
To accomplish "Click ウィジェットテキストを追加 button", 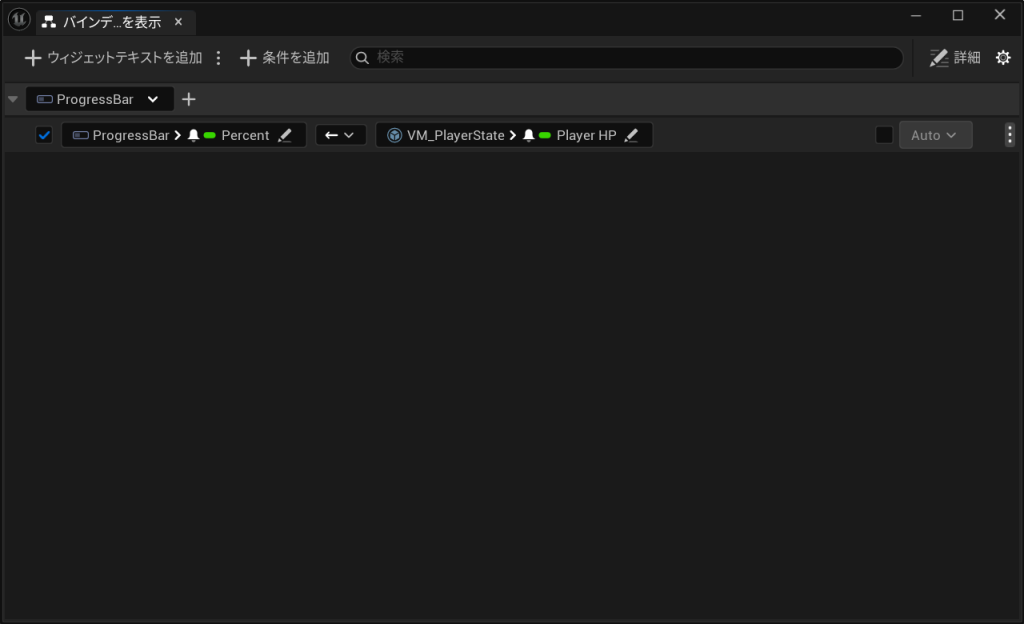I will click(x=113, y=58).
